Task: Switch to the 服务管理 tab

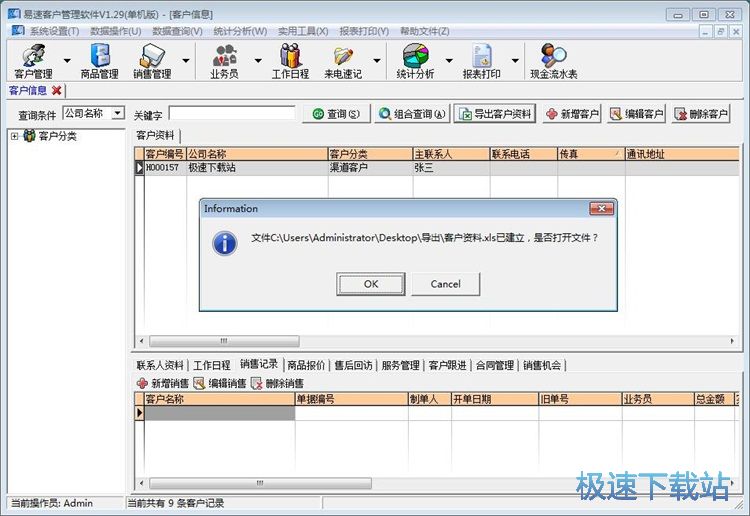Action: pyautogui.click(x=400, y=365)
